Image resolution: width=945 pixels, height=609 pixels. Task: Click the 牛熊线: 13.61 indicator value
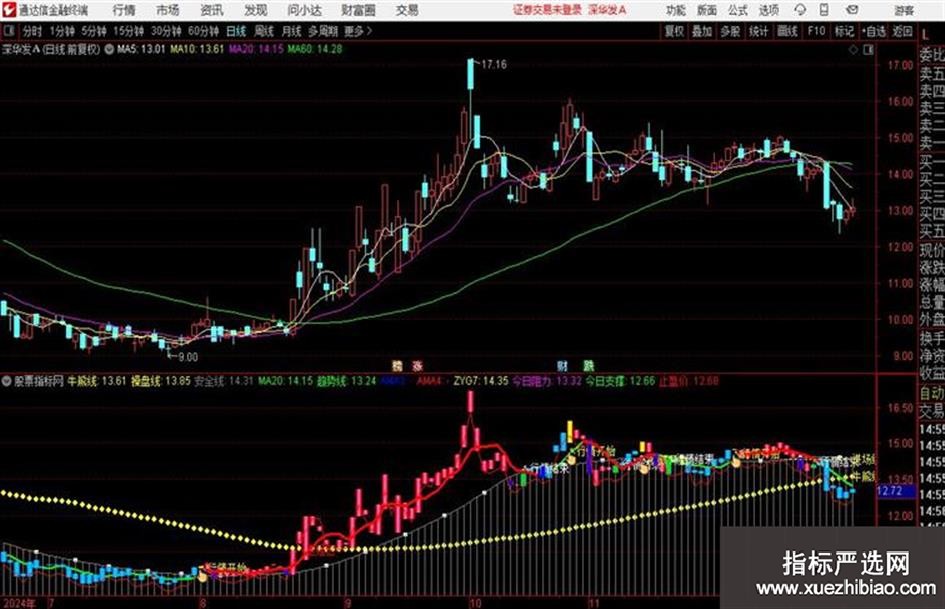tap(96, 381)
